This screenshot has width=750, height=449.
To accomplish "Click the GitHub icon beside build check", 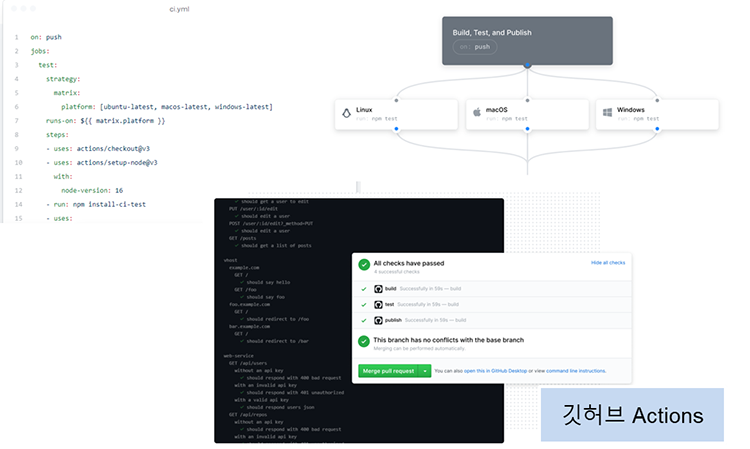I will tap(378, 289).
